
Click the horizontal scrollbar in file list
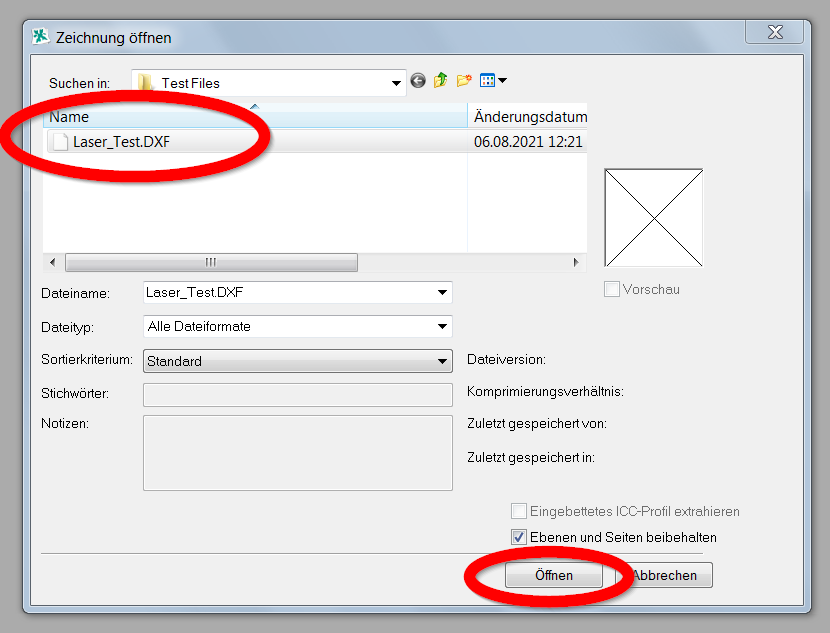tap(211, 262)
